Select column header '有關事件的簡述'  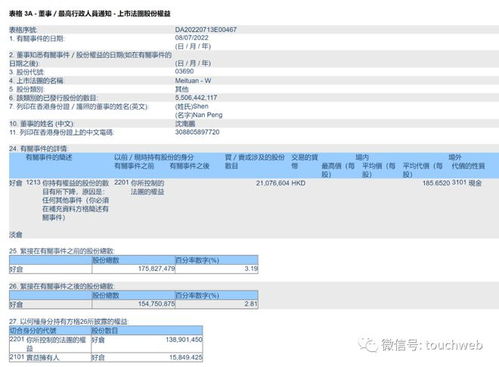click(49, 157)
